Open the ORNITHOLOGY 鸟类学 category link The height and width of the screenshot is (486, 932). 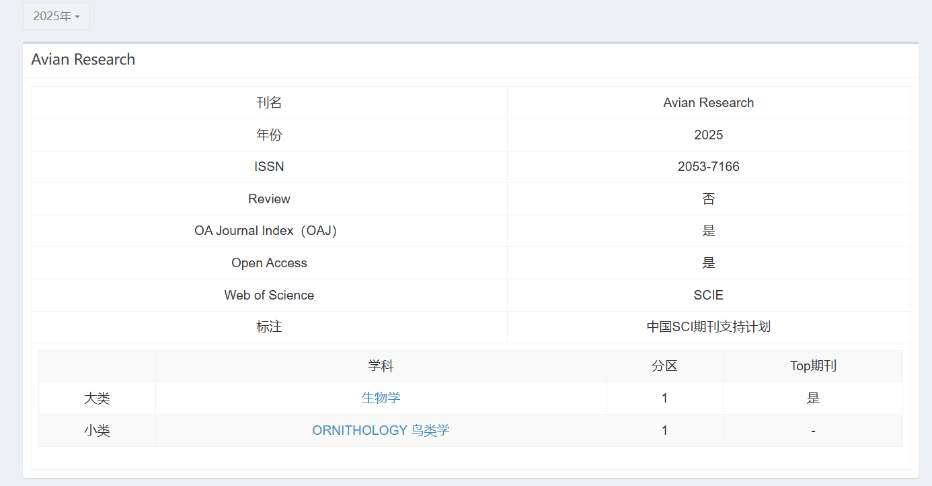[381, 430]
